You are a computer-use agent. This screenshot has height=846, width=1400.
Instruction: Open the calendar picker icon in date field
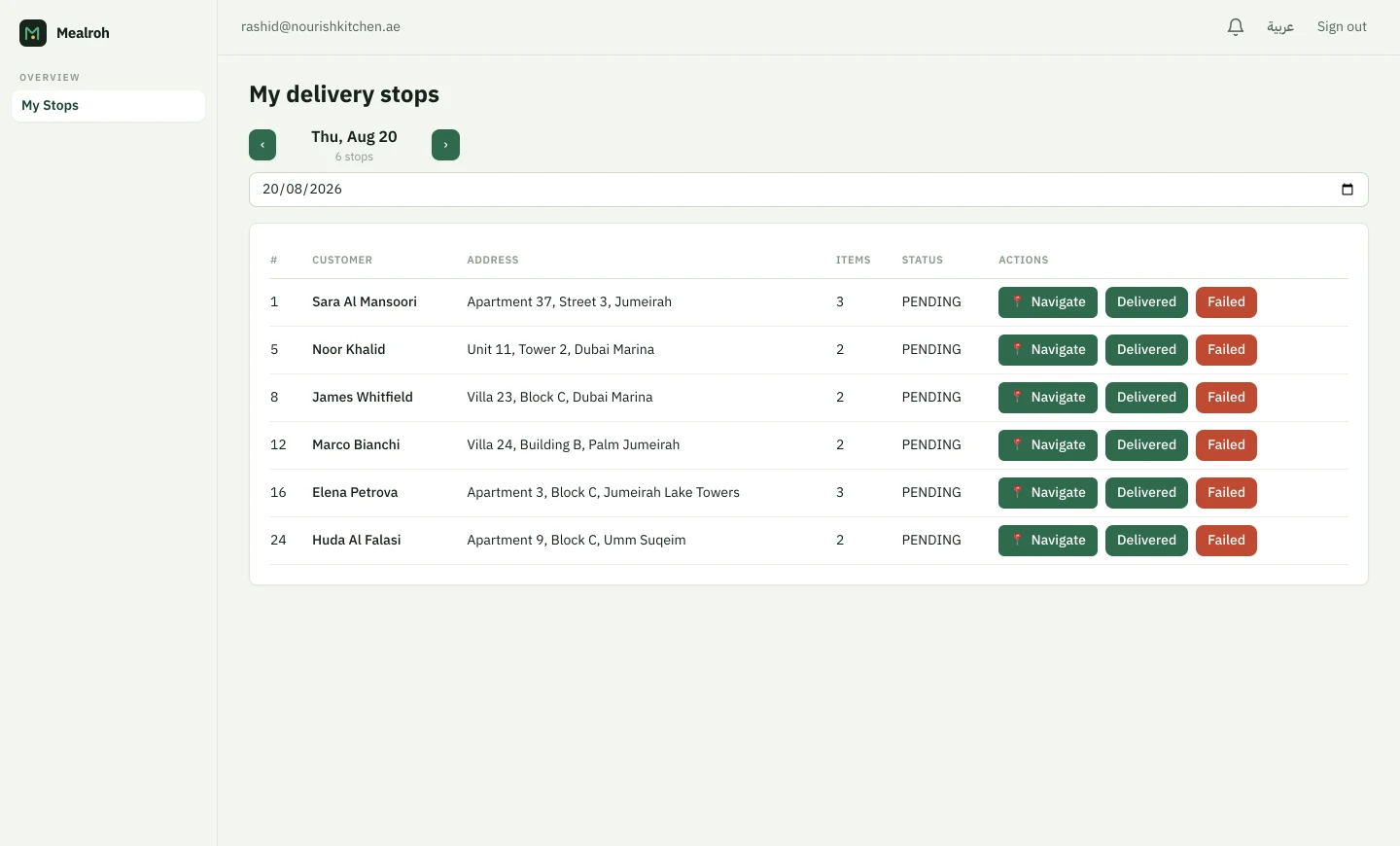pos(1347,190)
